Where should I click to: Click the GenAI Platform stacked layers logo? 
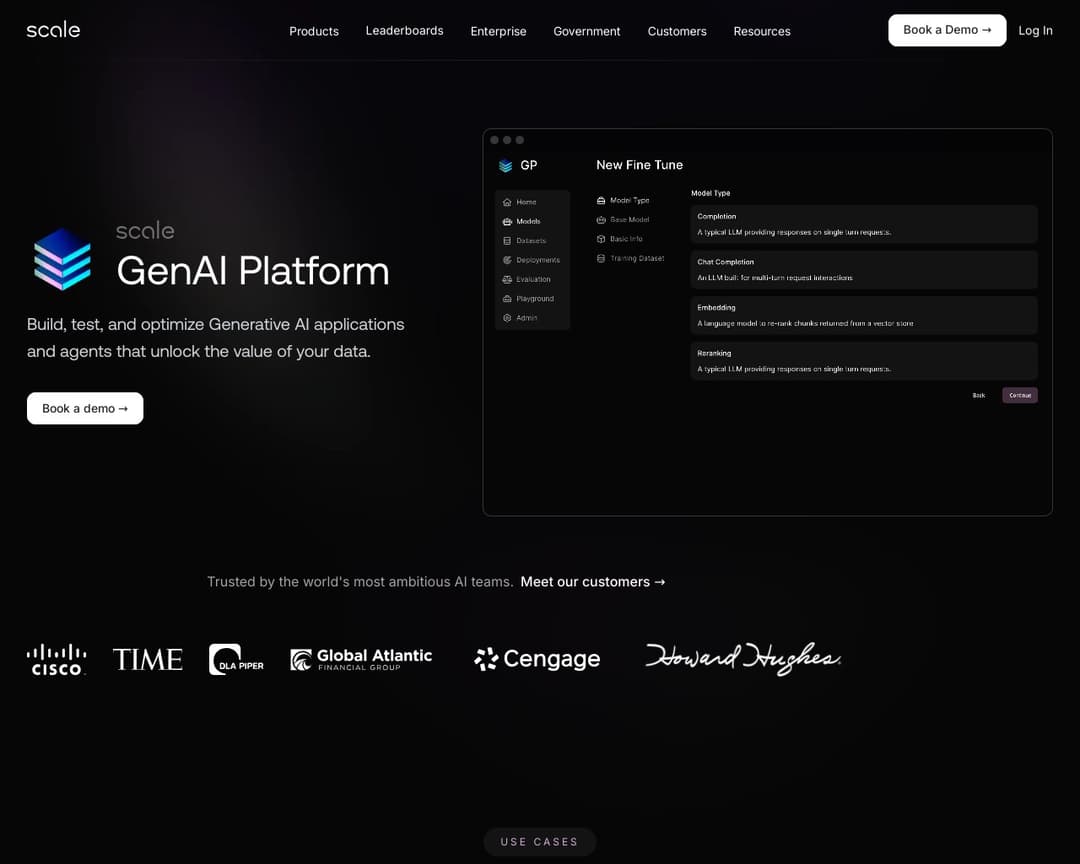pos(63,258)
